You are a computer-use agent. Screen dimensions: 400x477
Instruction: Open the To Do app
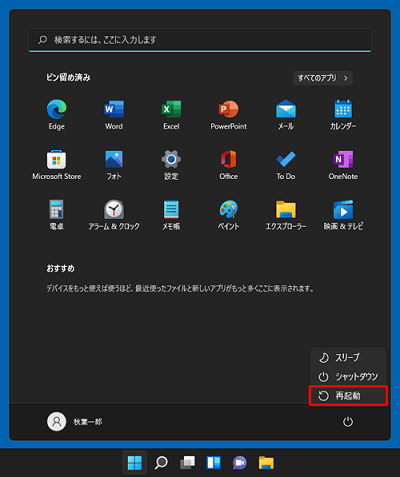(x=286, y=165)
